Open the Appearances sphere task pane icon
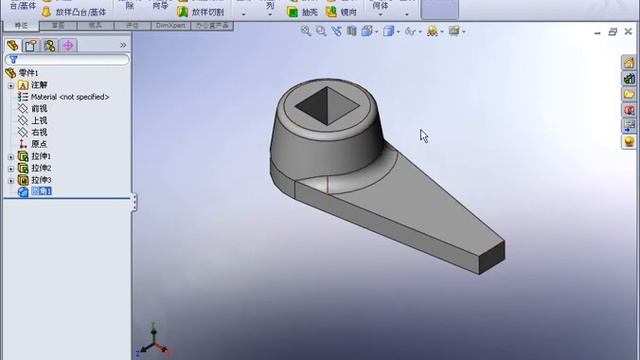 coord(629,142)
